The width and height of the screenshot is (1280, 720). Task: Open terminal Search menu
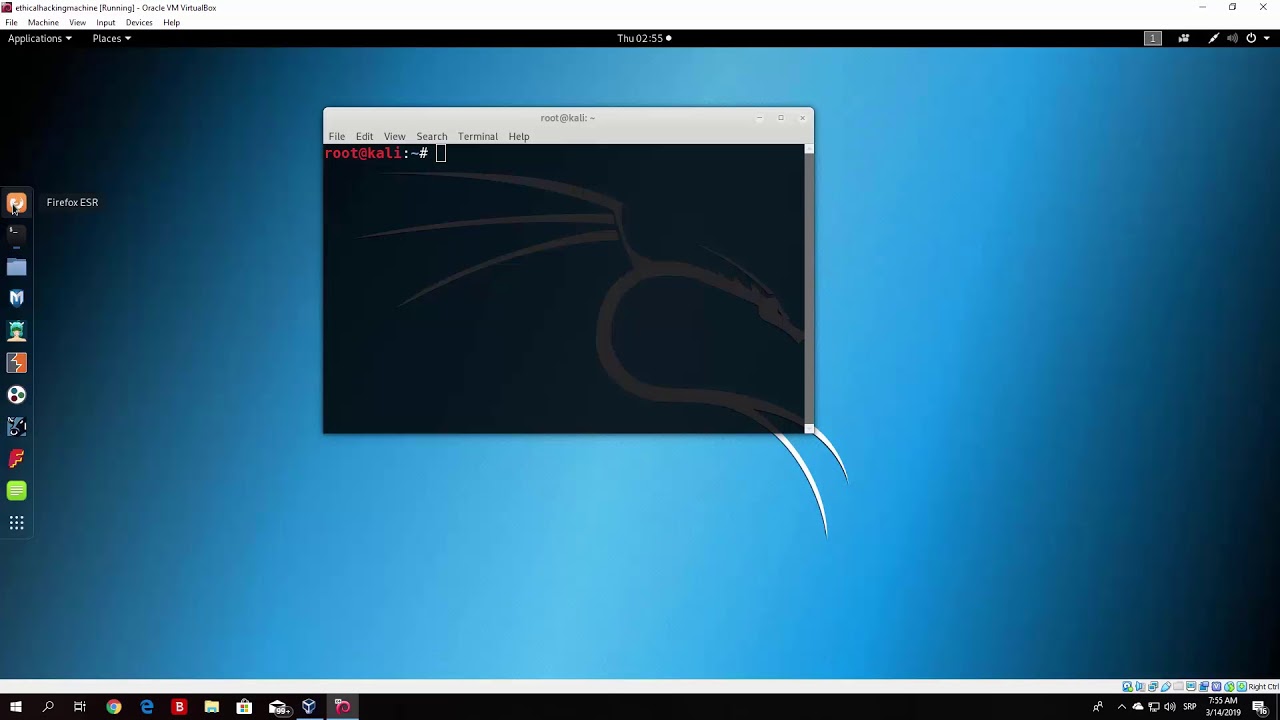click(432, 136)
